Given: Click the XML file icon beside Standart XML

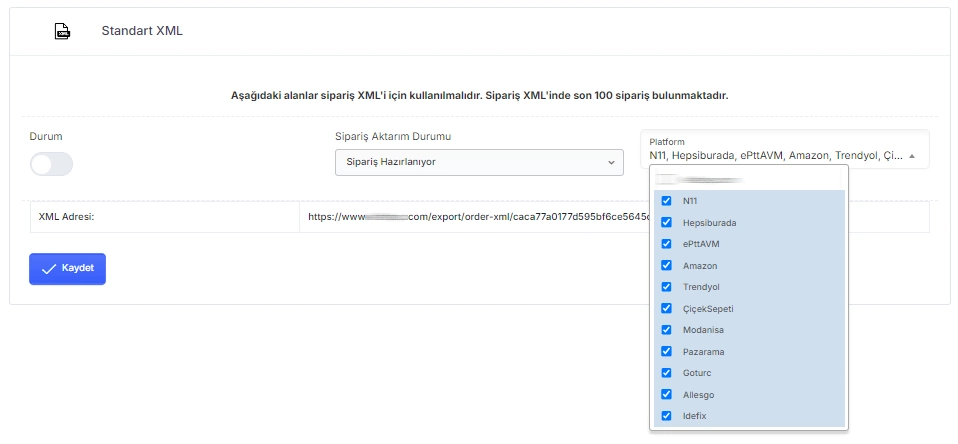Looking at the screenshot, I should click(62, 31).
